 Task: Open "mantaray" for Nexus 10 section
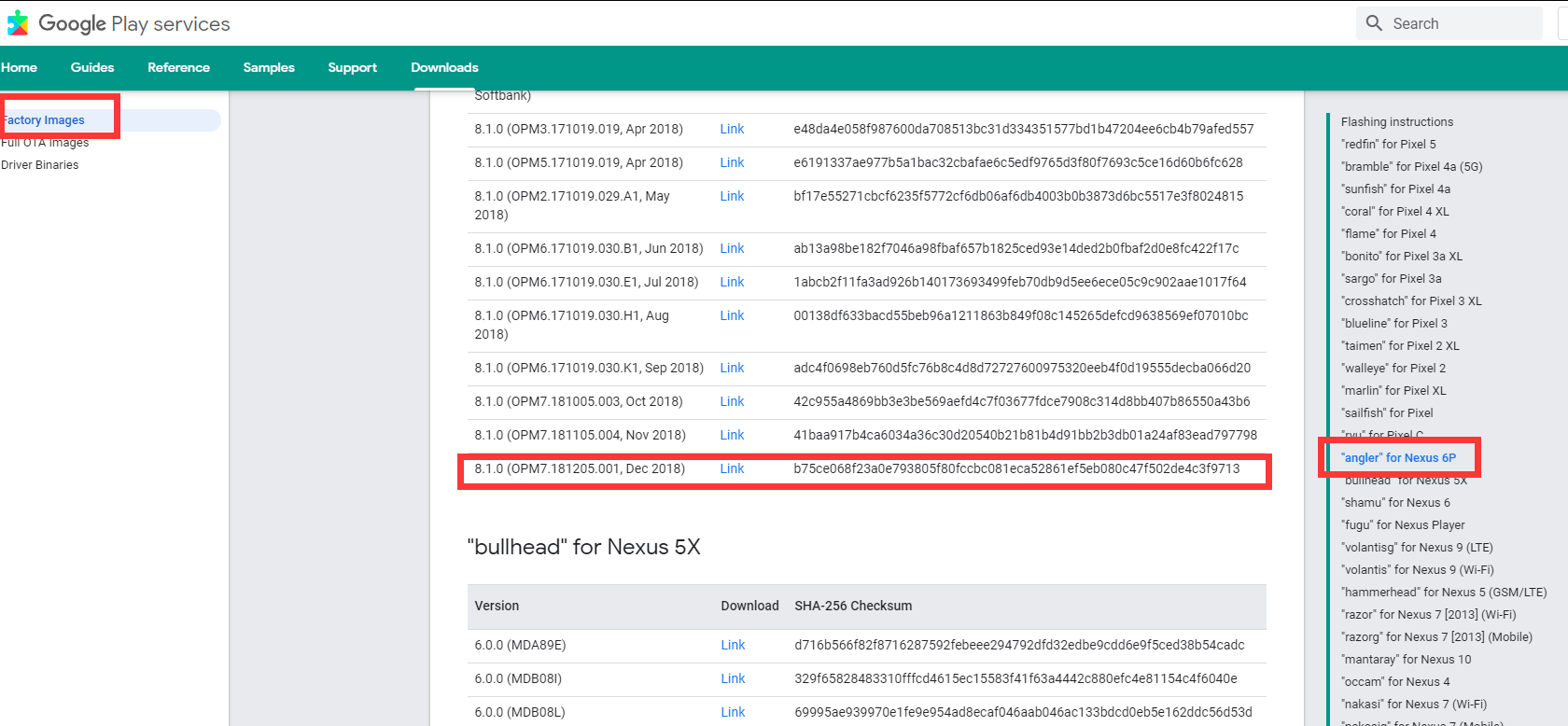click(x=1407, y=660)
